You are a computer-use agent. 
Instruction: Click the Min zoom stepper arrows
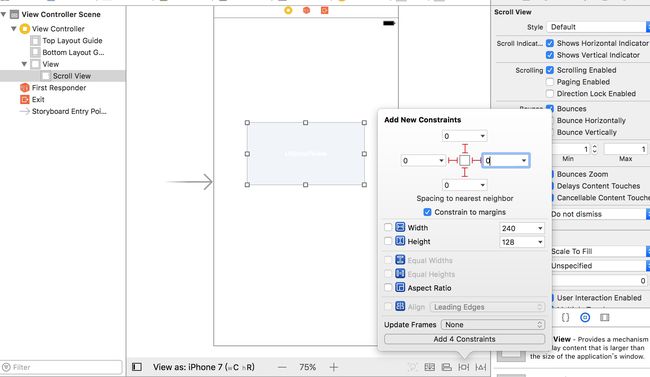pyautogui.click(x=594, y=148)
